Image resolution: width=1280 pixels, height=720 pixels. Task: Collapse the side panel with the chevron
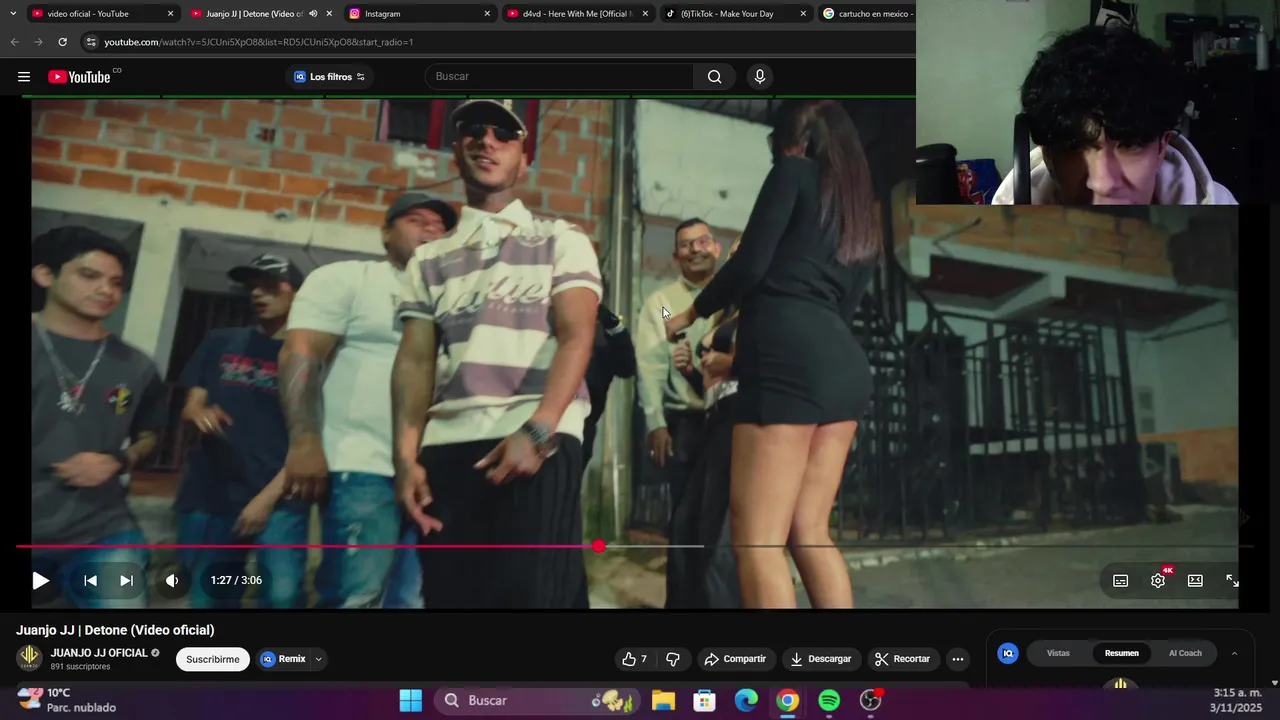pyautogui.click(x=1234, y=653)
